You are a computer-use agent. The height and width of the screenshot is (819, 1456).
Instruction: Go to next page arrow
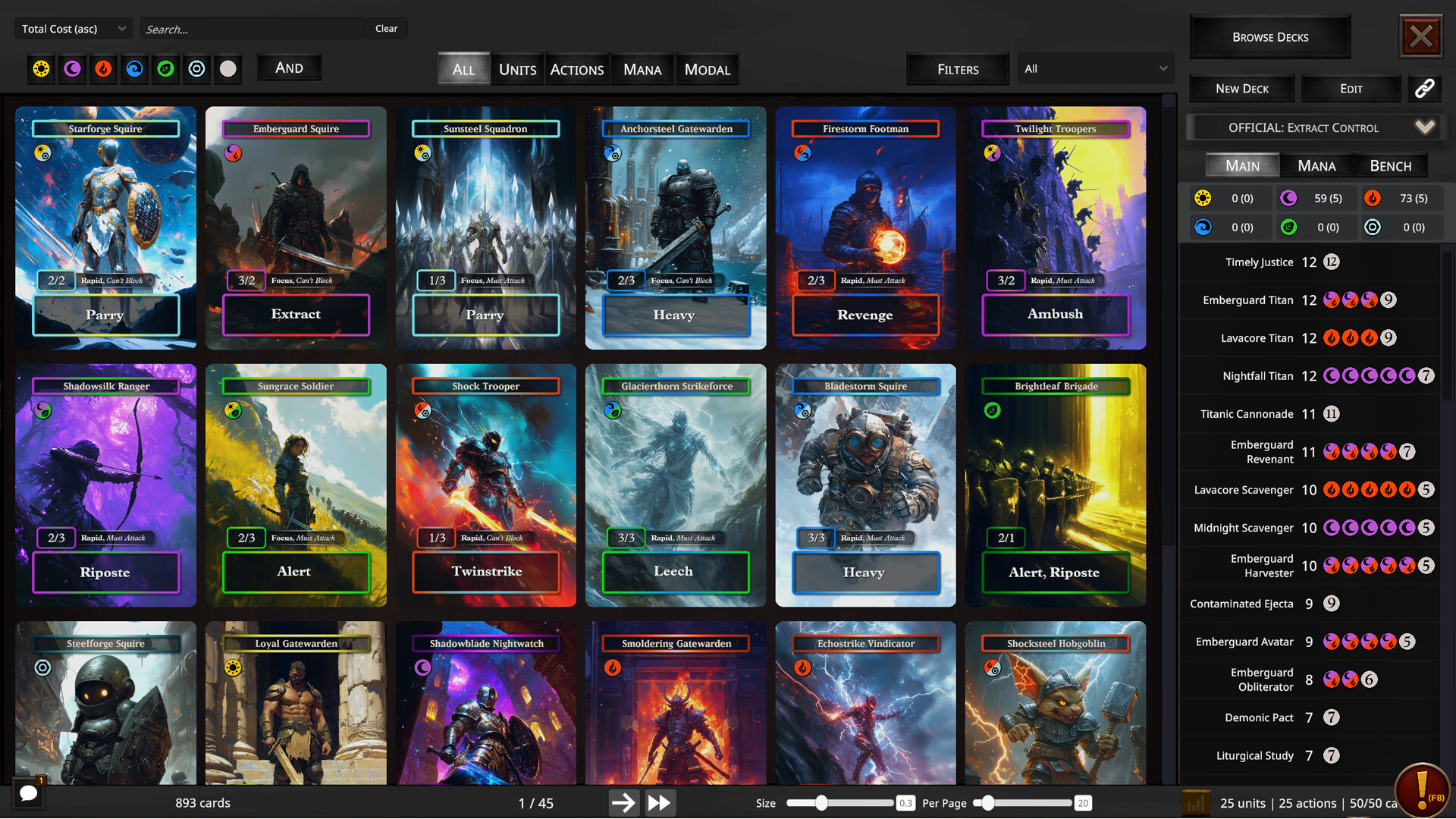point(623,802)
